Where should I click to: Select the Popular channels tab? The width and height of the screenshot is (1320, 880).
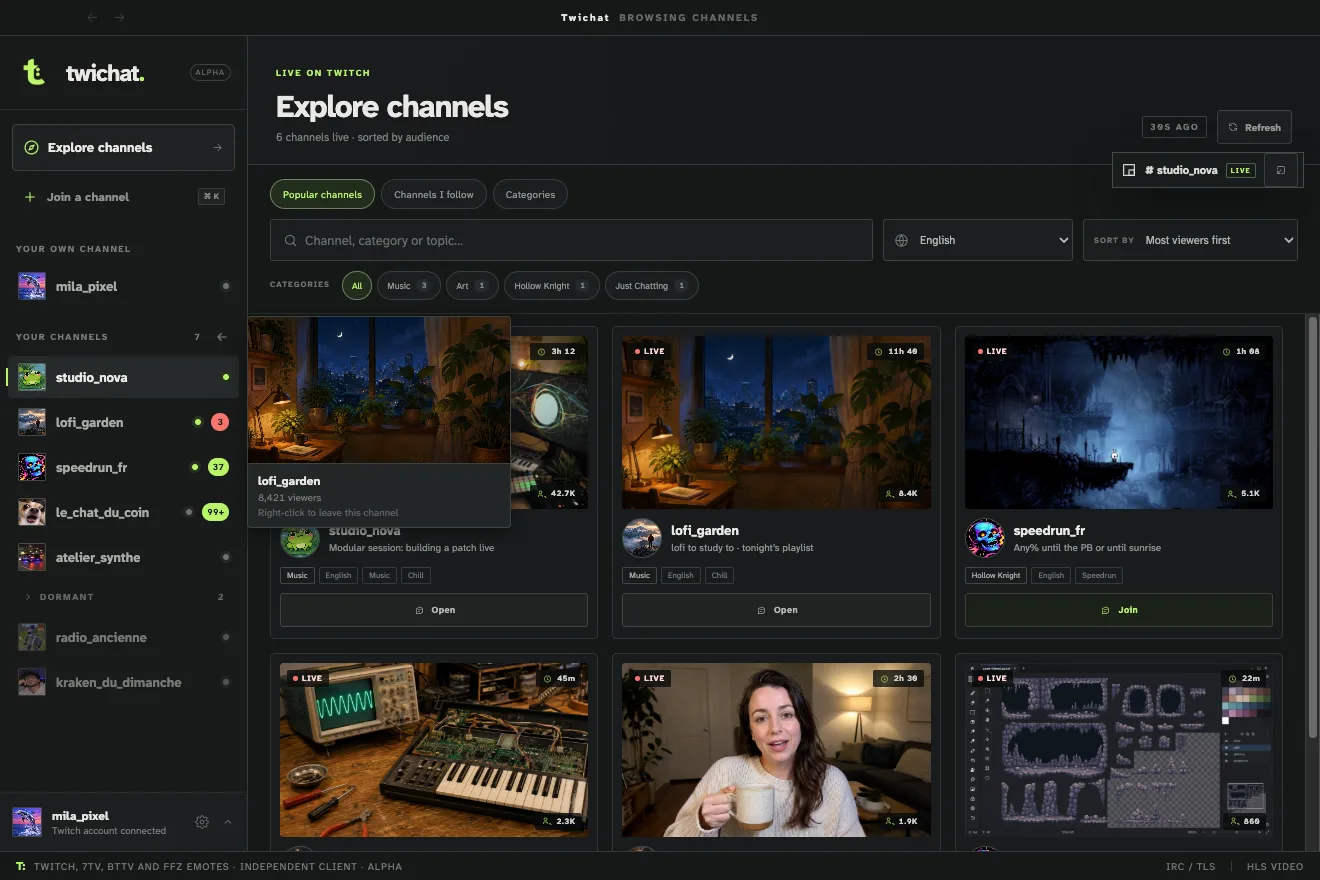(322, 194)
